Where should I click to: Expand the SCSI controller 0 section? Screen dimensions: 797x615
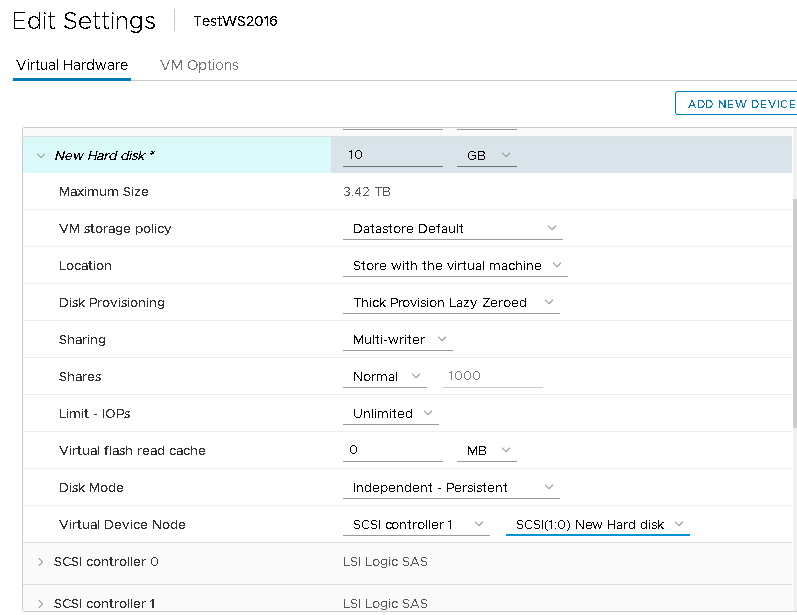pyautogui.click(x=41, y=562)
